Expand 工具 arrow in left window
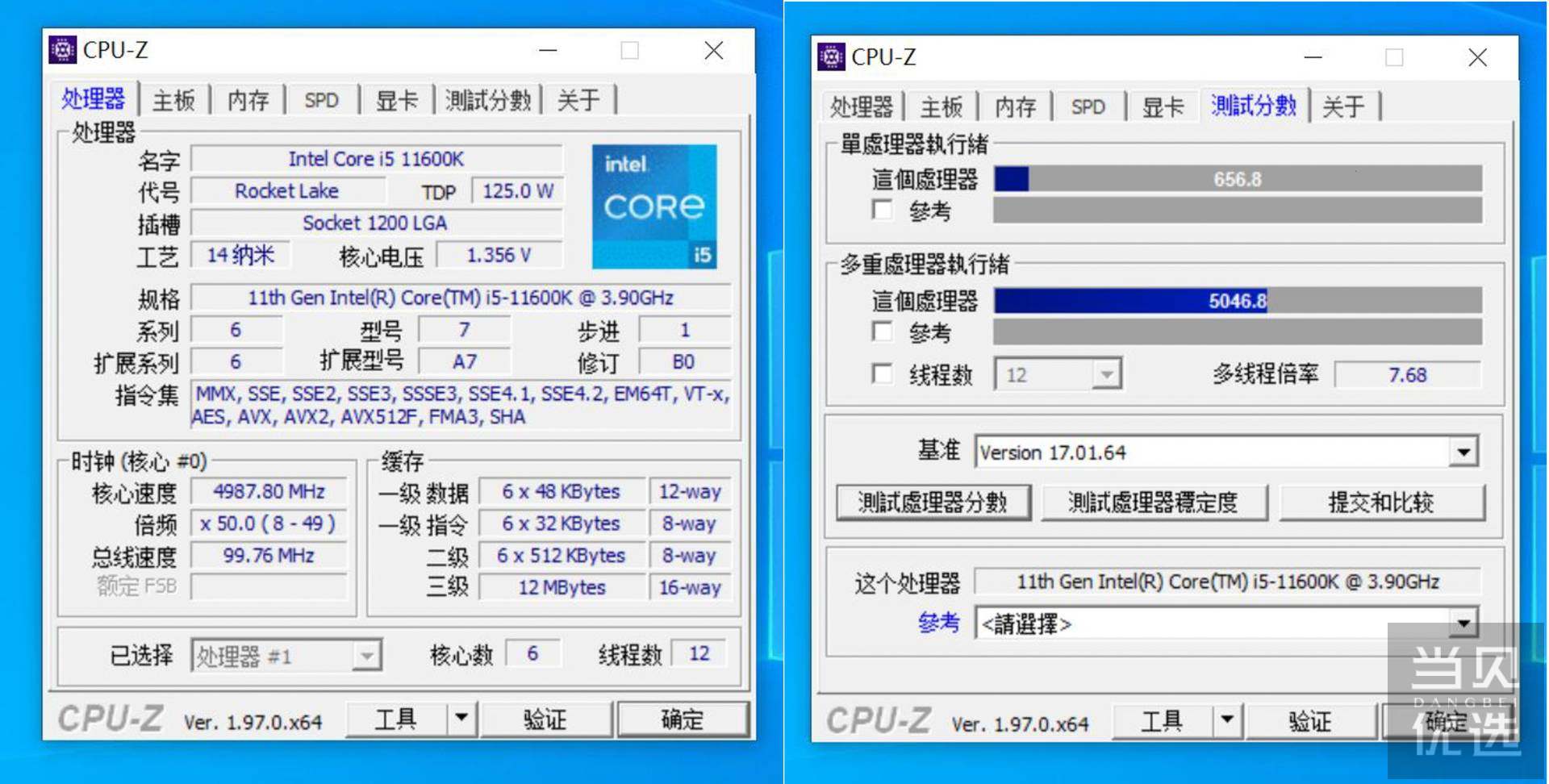This screenshot has height=784, width=1549. (x=461, y=718)
